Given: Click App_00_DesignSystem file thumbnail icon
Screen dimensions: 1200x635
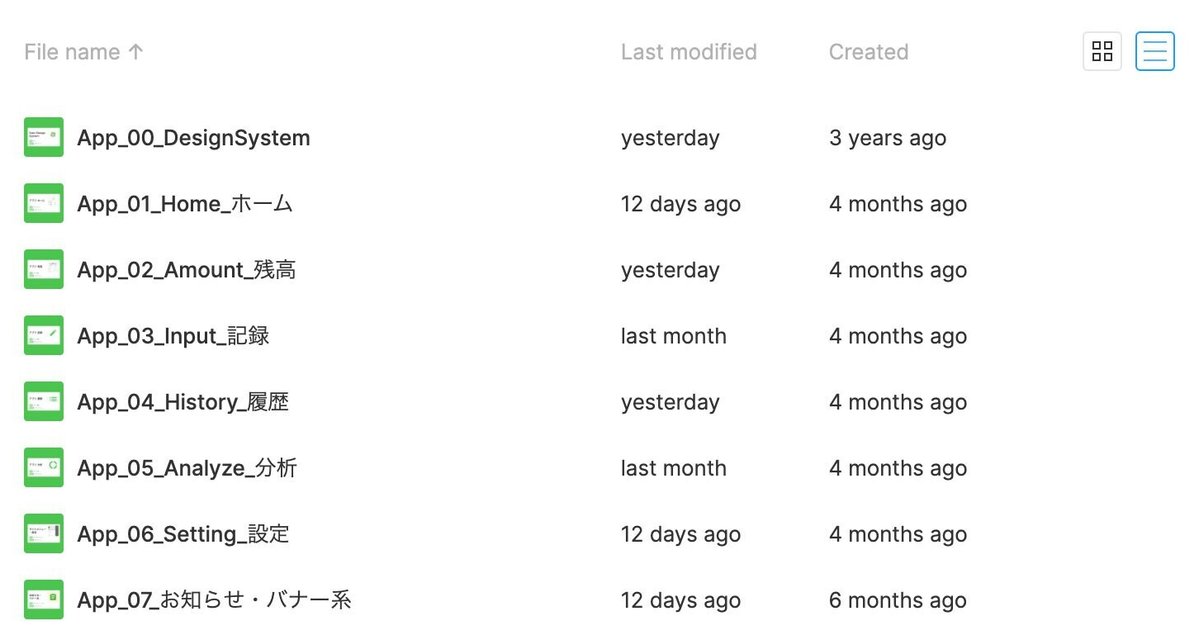Looking at the screenshot, I should coord(44,138).
